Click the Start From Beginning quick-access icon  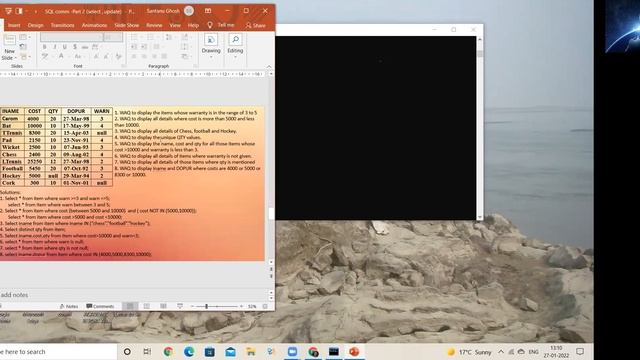pyautogui.click(x=9, y=11)
